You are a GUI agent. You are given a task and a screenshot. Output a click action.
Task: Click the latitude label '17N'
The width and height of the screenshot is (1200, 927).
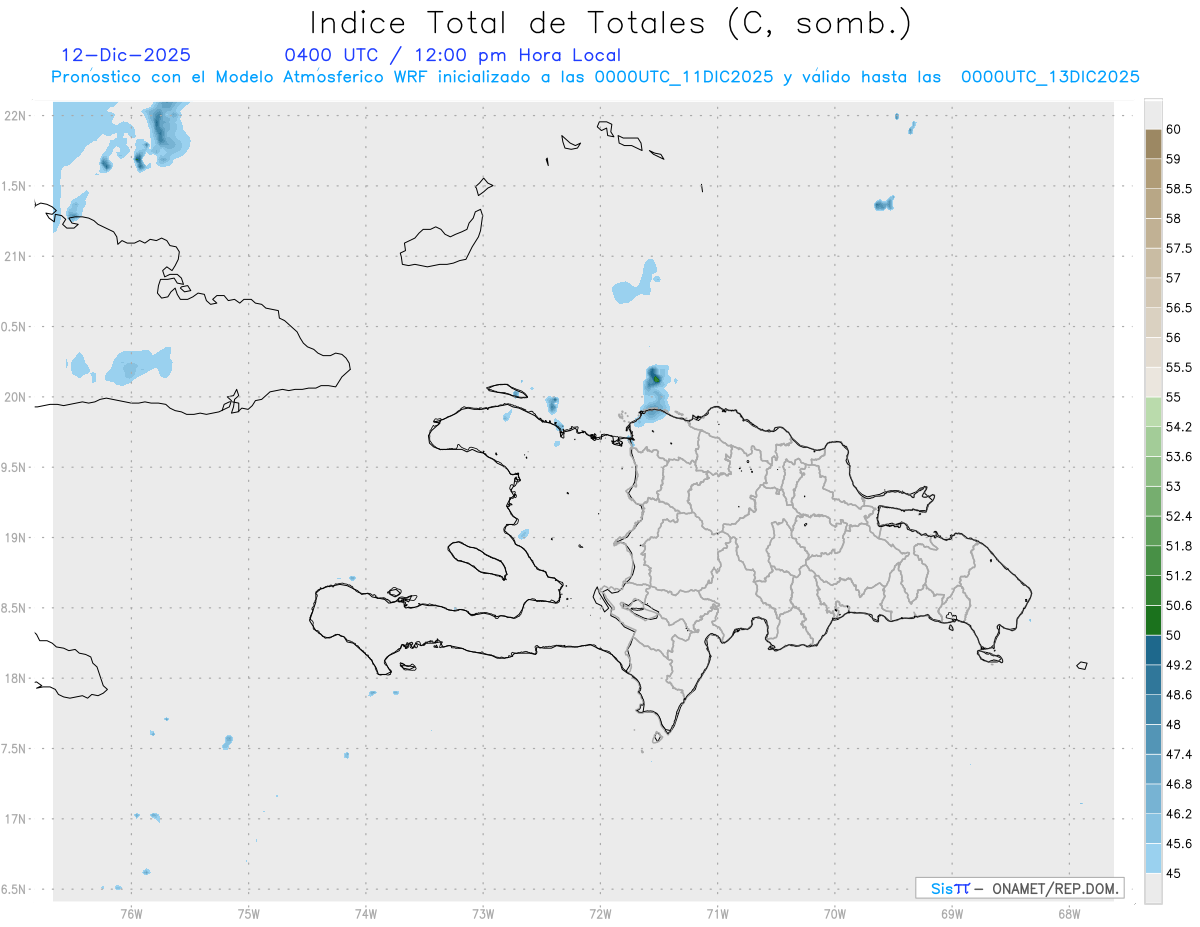click(14, 819)
